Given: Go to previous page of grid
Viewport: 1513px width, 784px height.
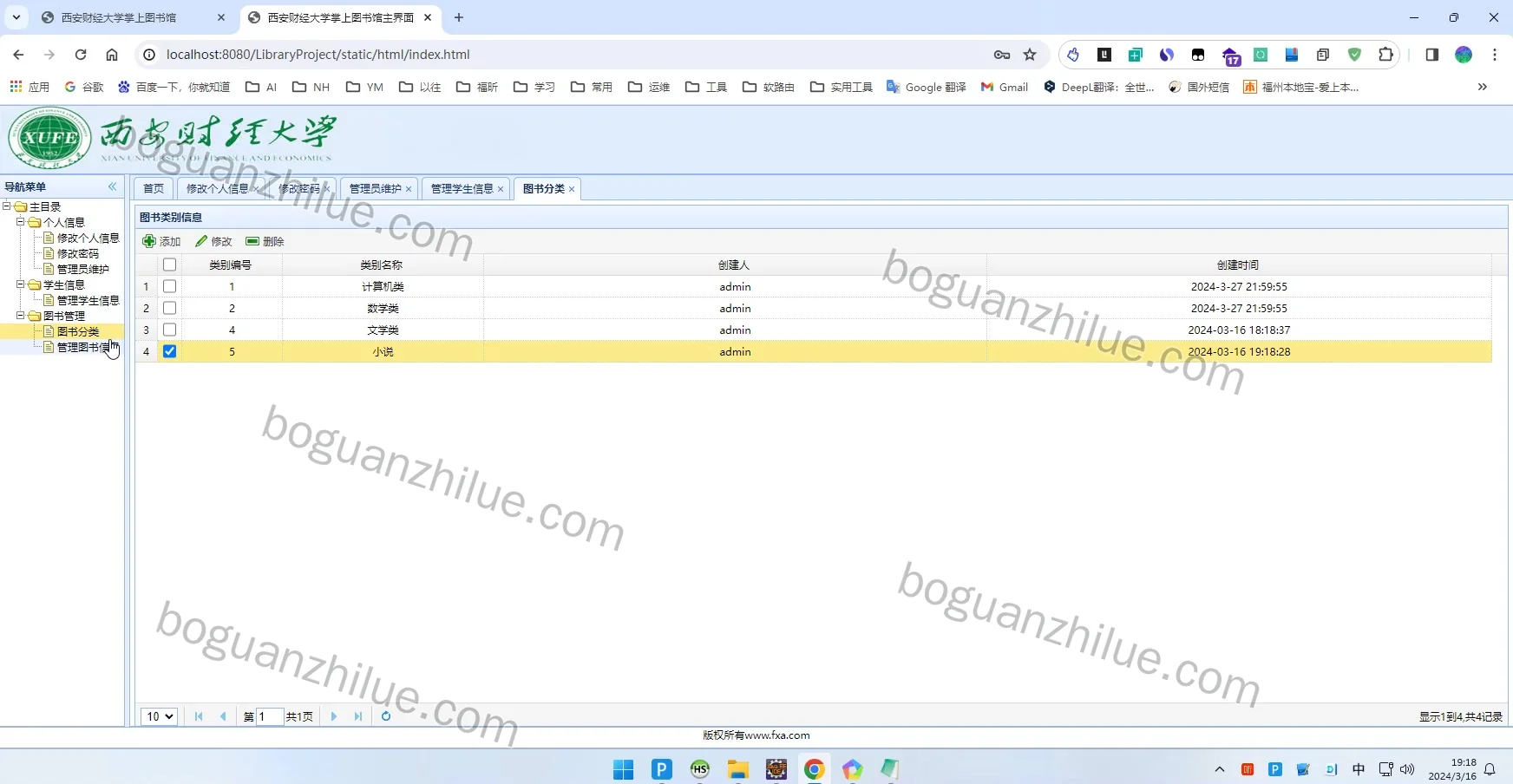Looking at the screenshot, I should pyautogui.click(x=223, y=716).
